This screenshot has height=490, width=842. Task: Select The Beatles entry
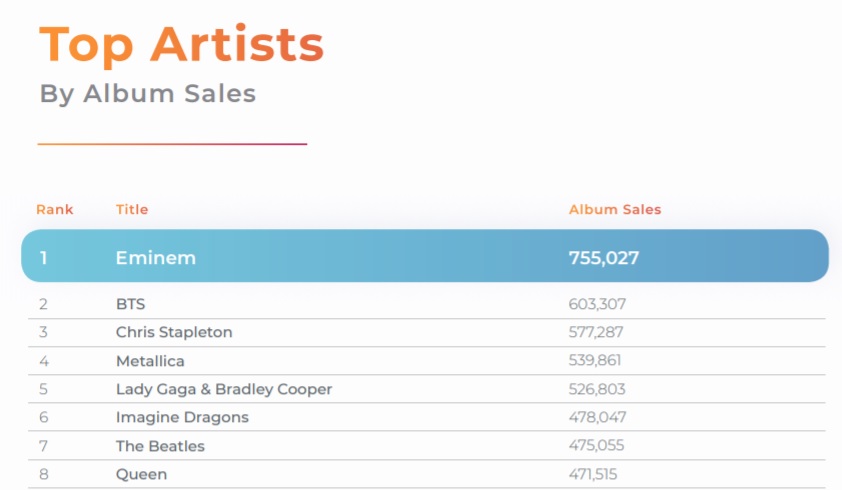[160, 446]
